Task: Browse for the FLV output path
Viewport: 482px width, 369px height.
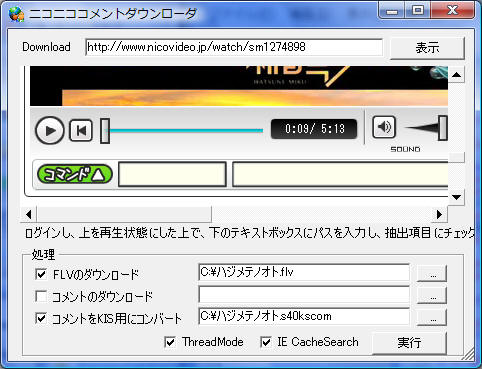Action: pyautogui.click(x=432, y=274)
